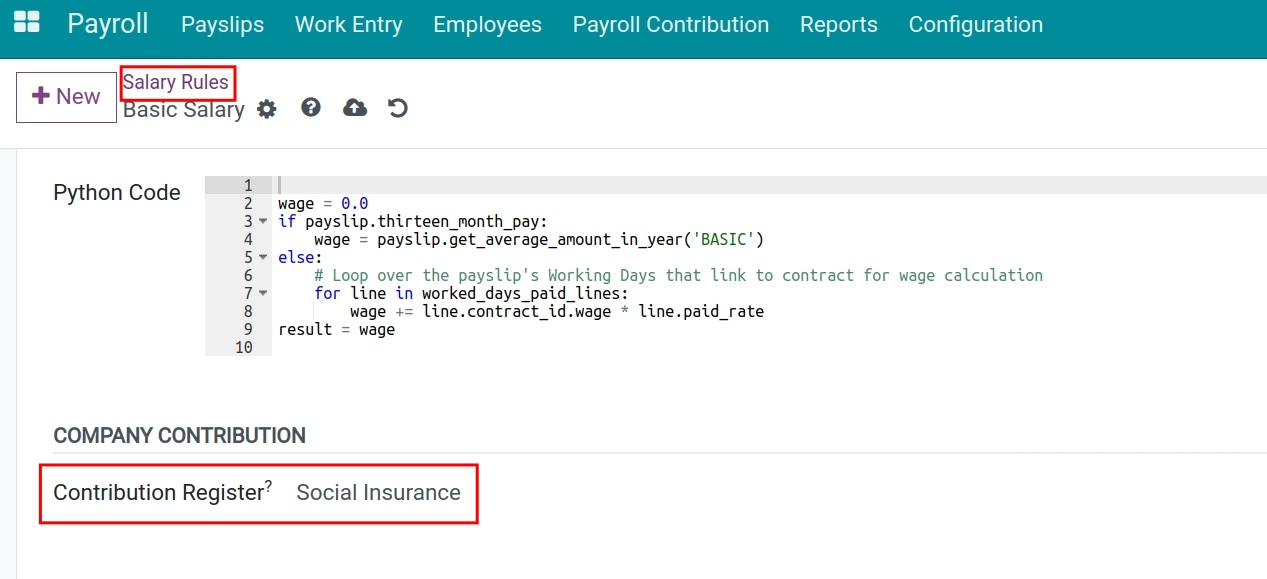The width and height of the screenshot is (1267, 579).
Task: Save manually with the cloud upload icon
Action: [x=355, y=107]
